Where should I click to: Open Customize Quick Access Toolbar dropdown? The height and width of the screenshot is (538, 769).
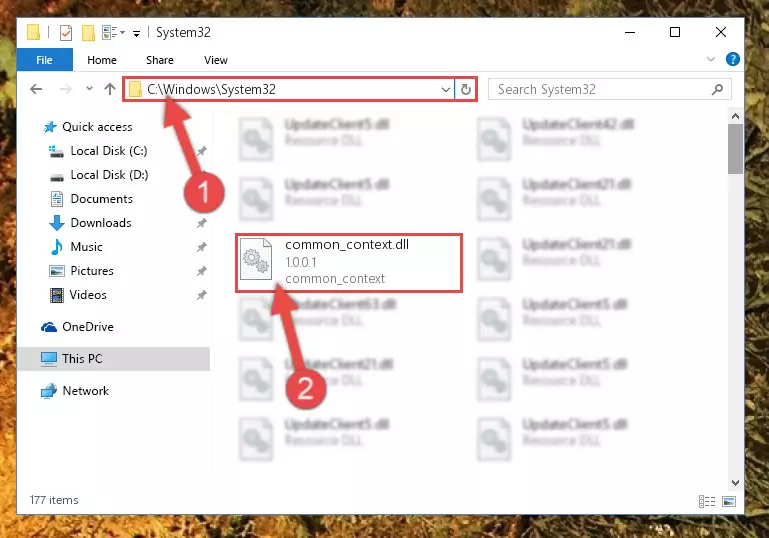136,33
